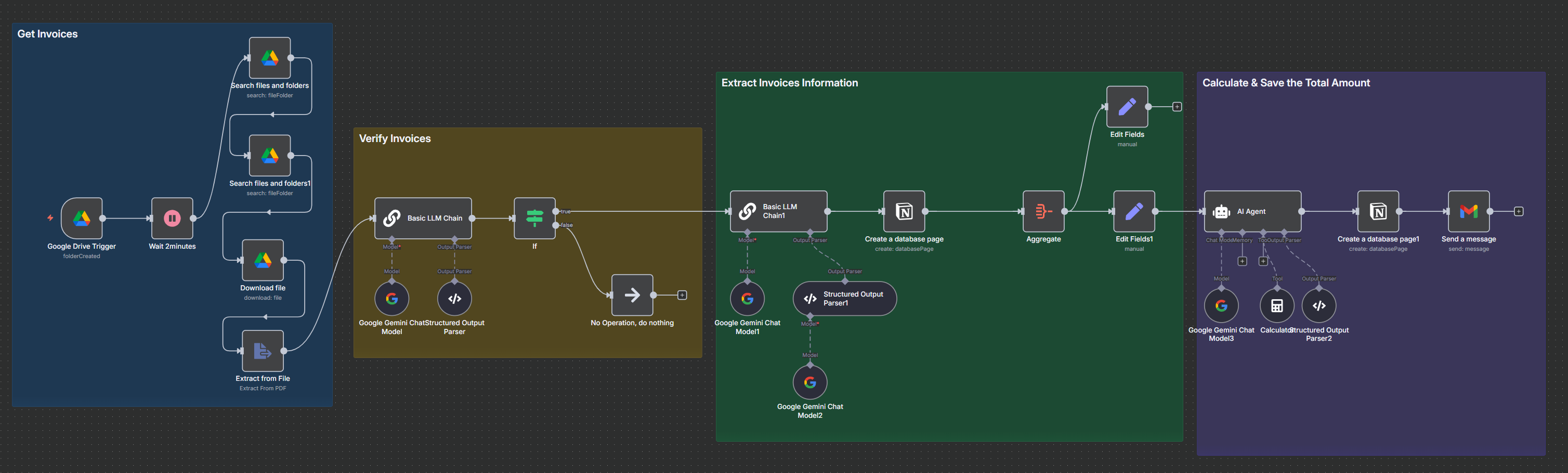Viewport: 1568px width, 473px height.
Task: Add node after top Edit Fields output
Action: pos(1177,107)
